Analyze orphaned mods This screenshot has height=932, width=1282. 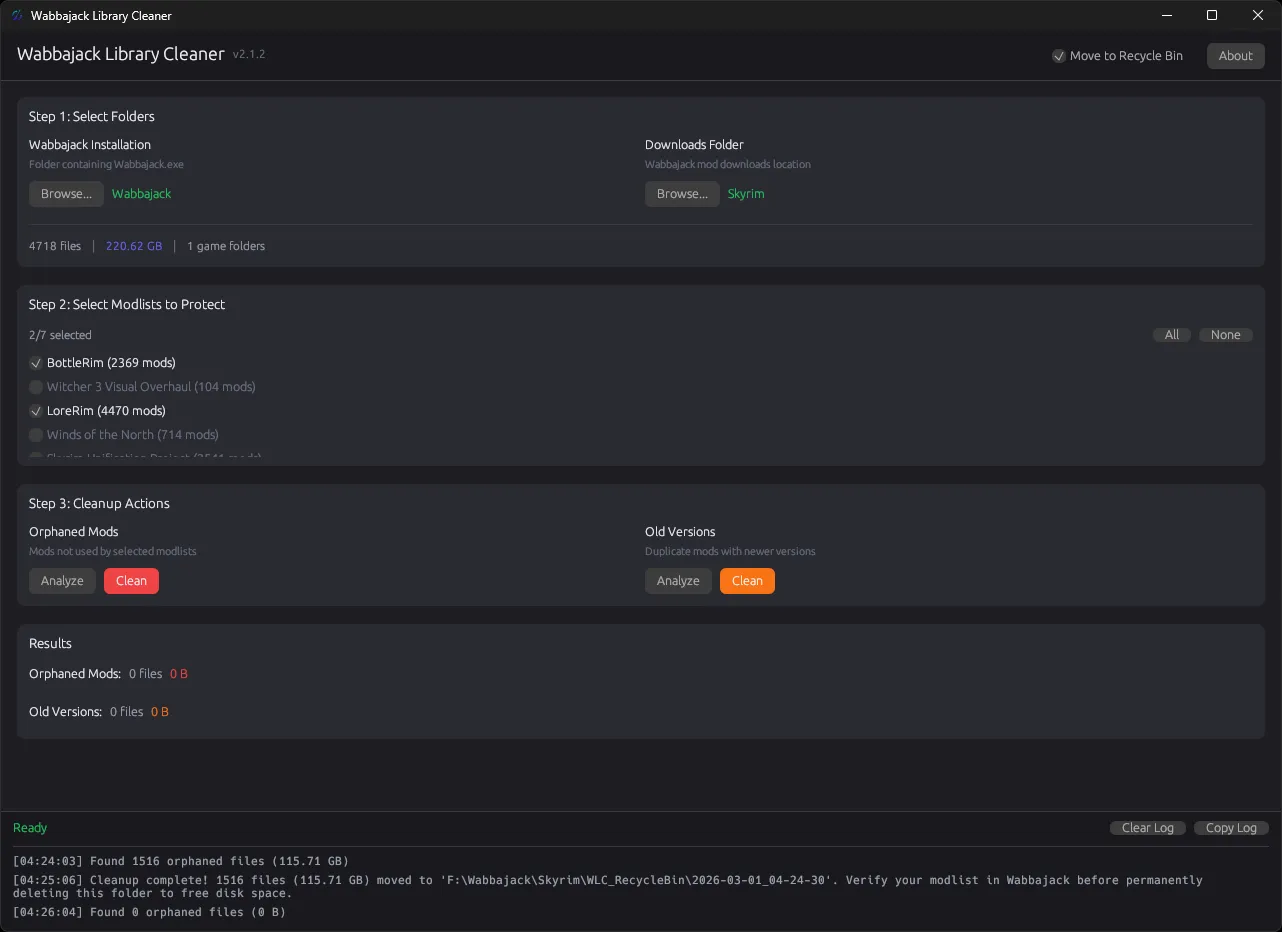[62, 580]
